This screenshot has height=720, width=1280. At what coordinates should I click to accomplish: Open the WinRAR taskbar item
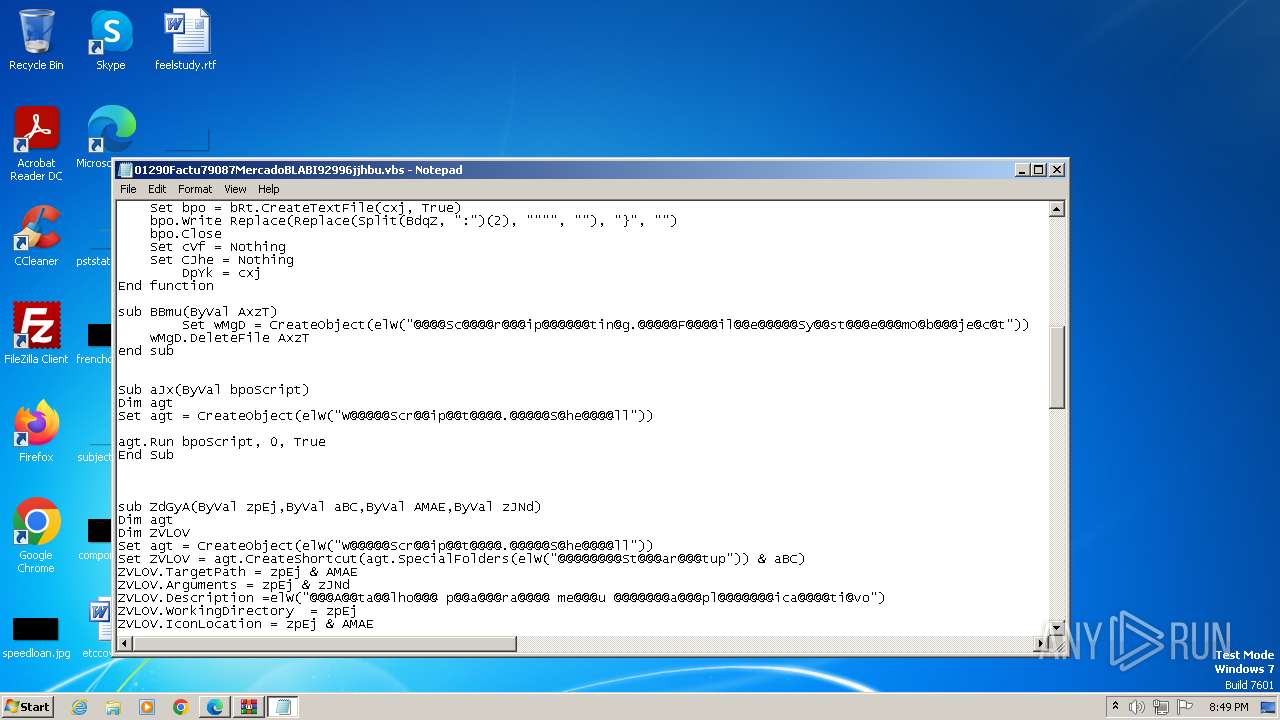248,707
